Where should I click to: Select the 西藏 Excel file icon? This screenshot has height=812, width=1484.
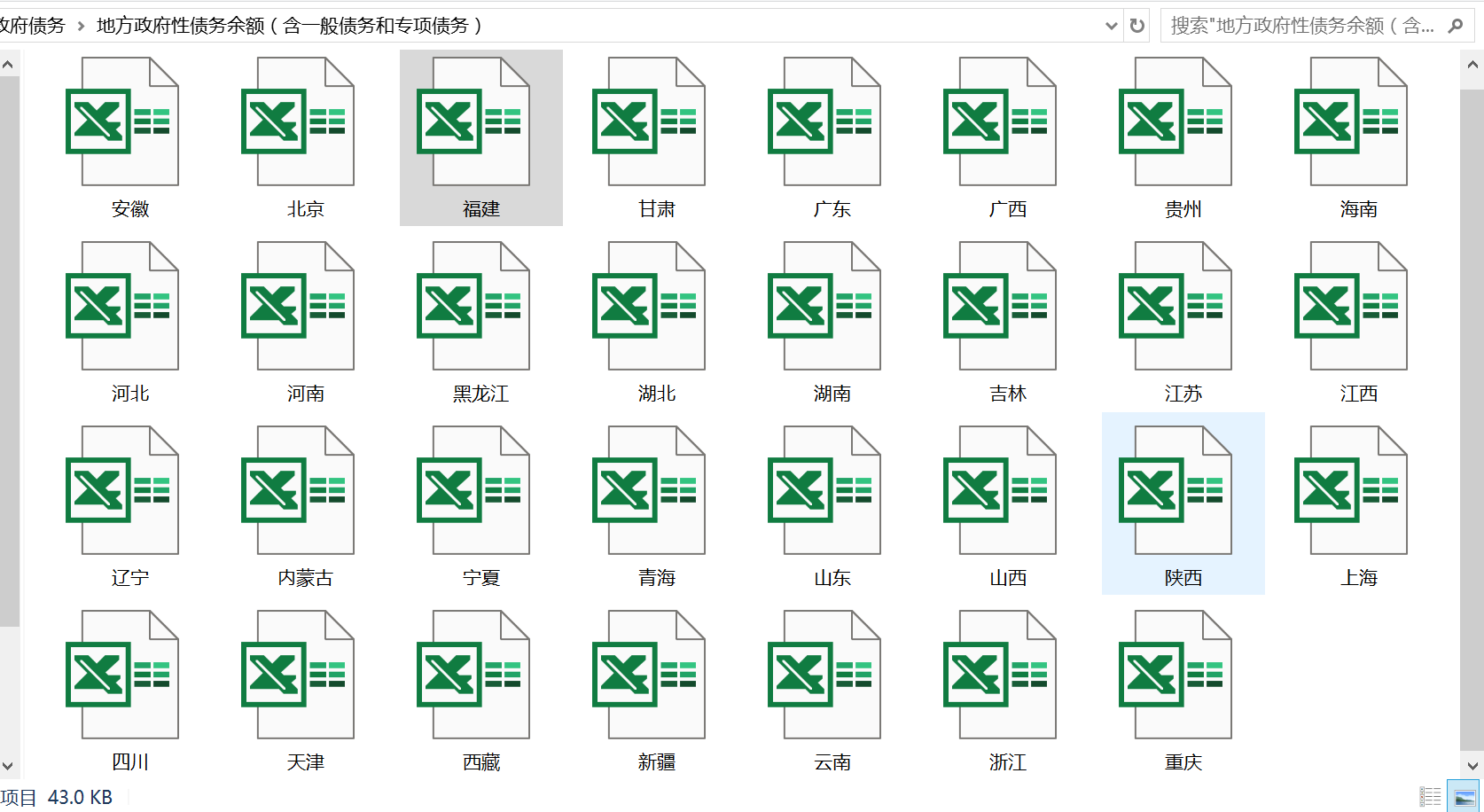(473, 675)
